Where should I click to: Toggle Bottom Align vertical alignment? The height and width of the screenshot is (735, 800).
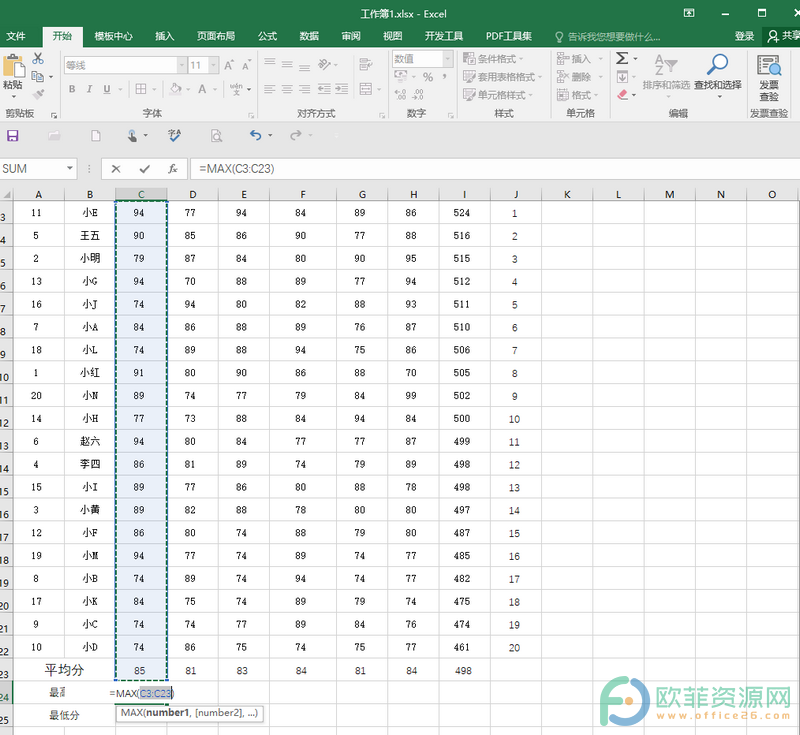pyautogui.click(x=305, y=66)
